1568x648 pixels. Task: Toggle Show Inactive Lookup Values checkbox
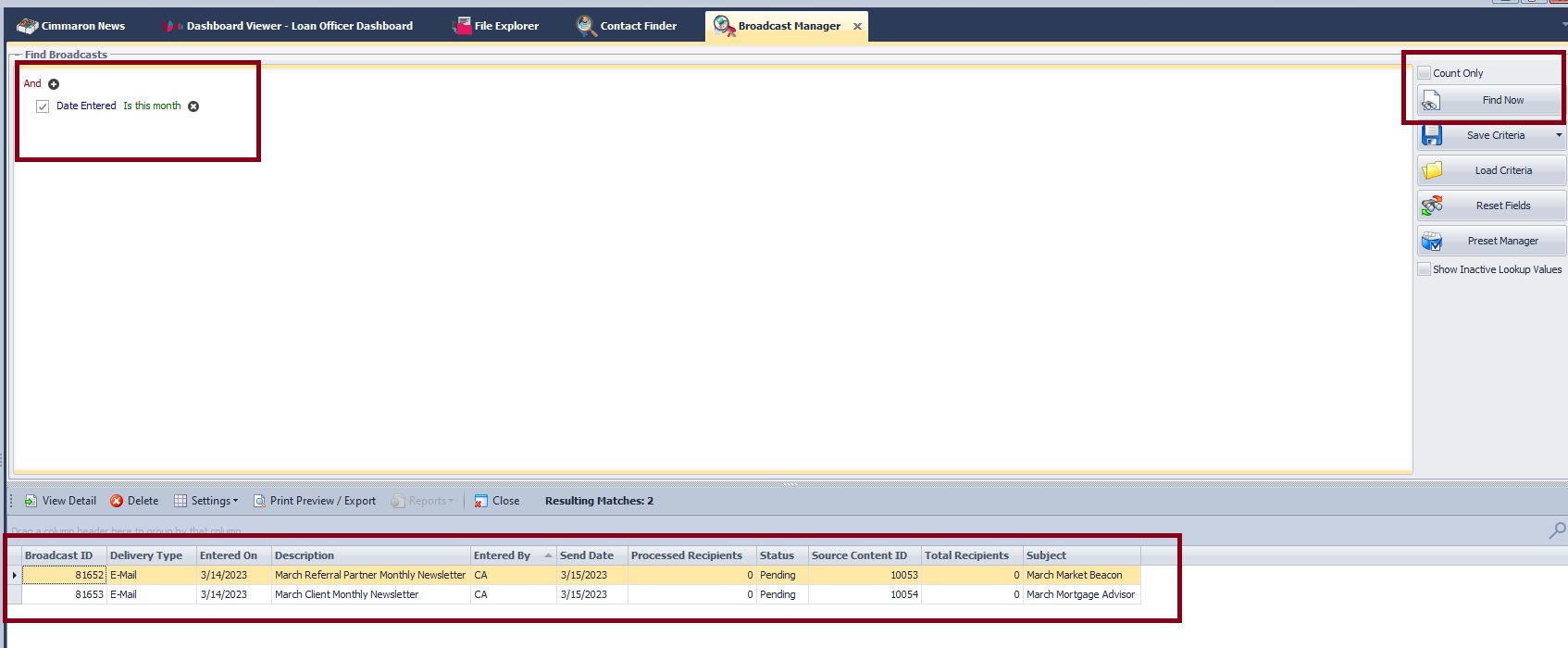click(1425, 269)
